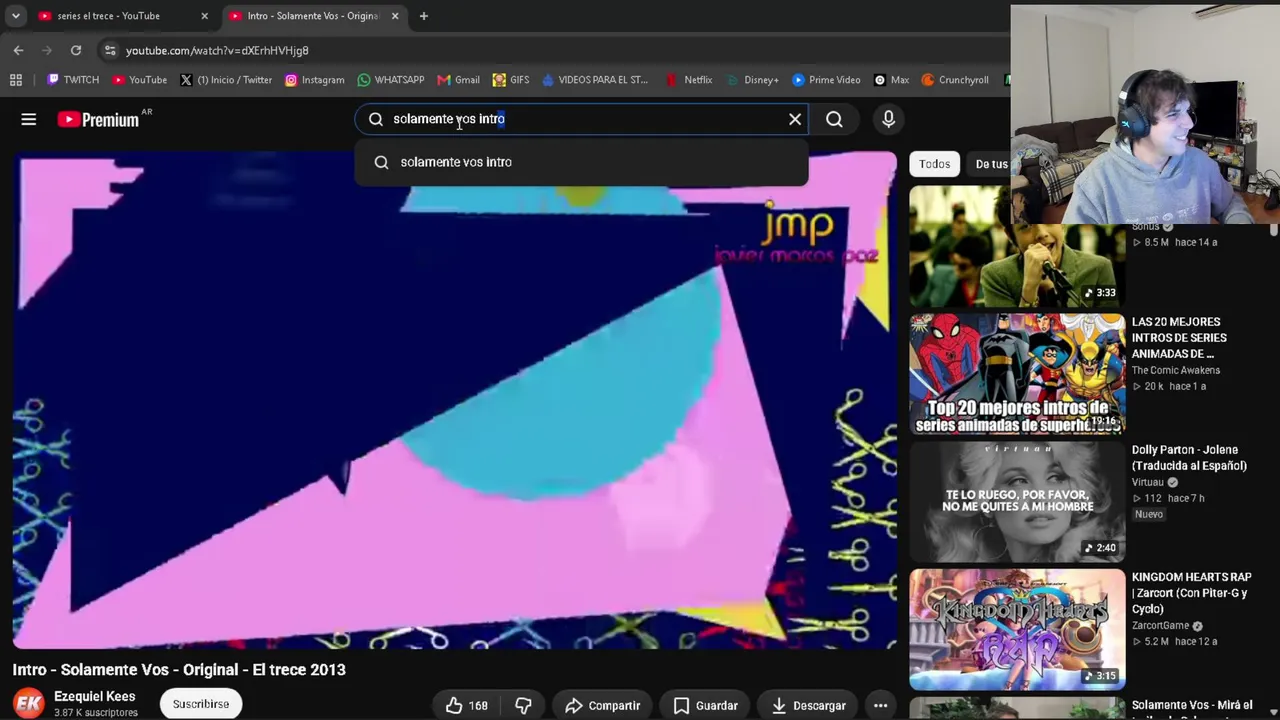This screenshot has width=1280, height=720.
Task: Click the '3.87 K suscriptores' text
Action: point(96,713)
